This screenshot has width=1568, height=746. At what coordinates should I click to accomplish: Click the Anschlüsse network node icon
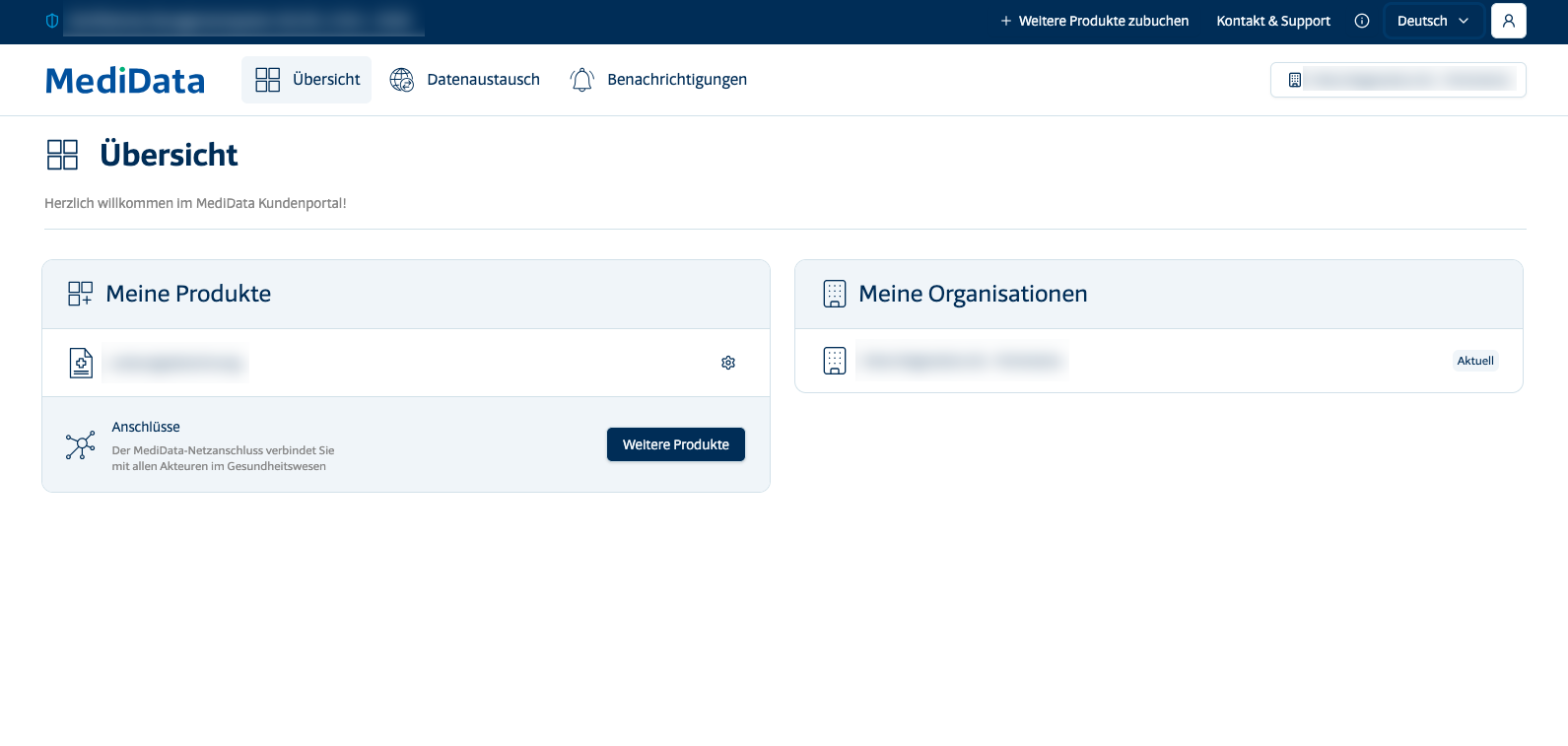[x=81, y=445]
